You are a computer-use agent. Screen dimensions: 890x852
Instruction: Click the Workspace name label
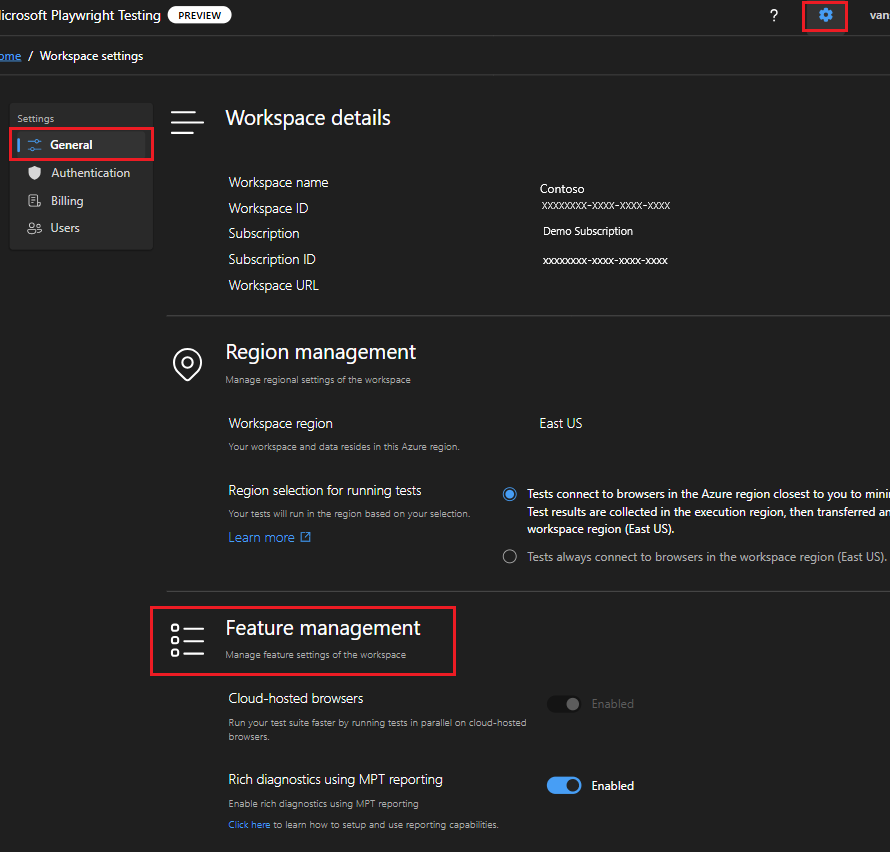tap(278, 182)
